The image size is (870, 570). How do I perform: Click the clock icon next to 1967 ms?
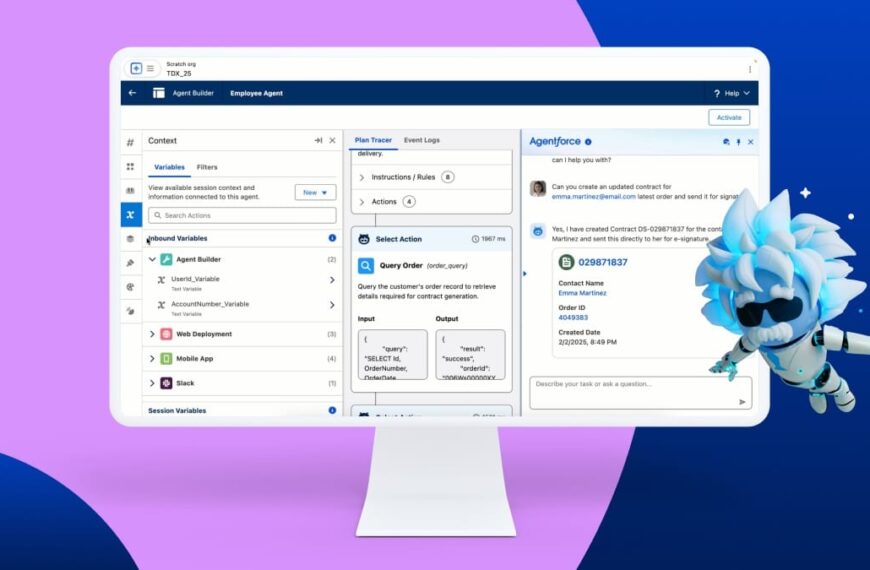pyautogui.click(x=475, y=239)
